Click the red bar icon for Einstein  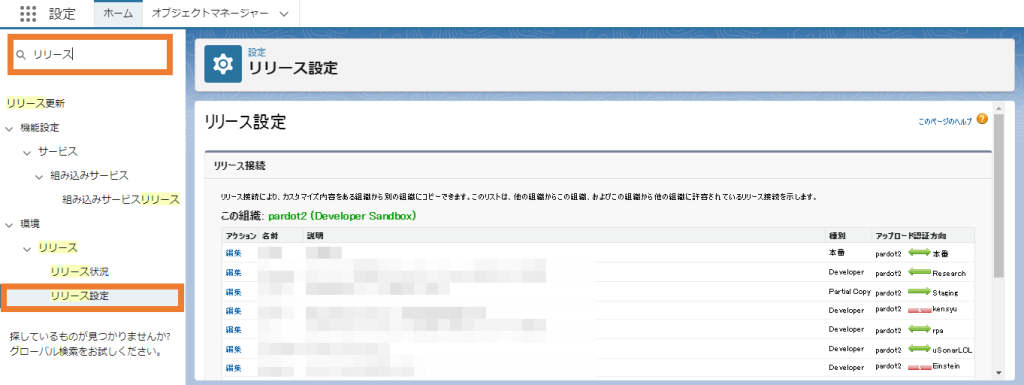(919, 367)
